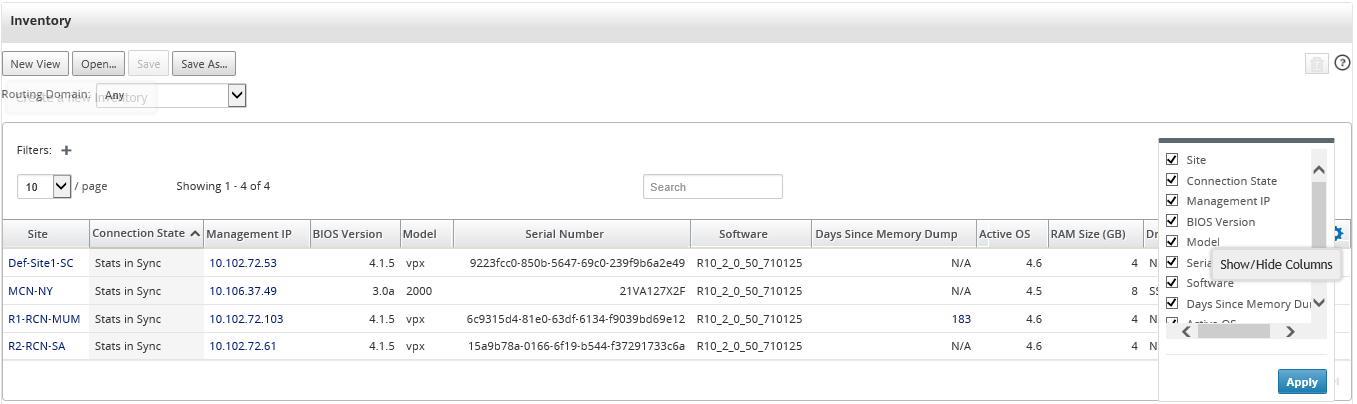Toggle sort arrow on Connection State column

click(194, 233)
